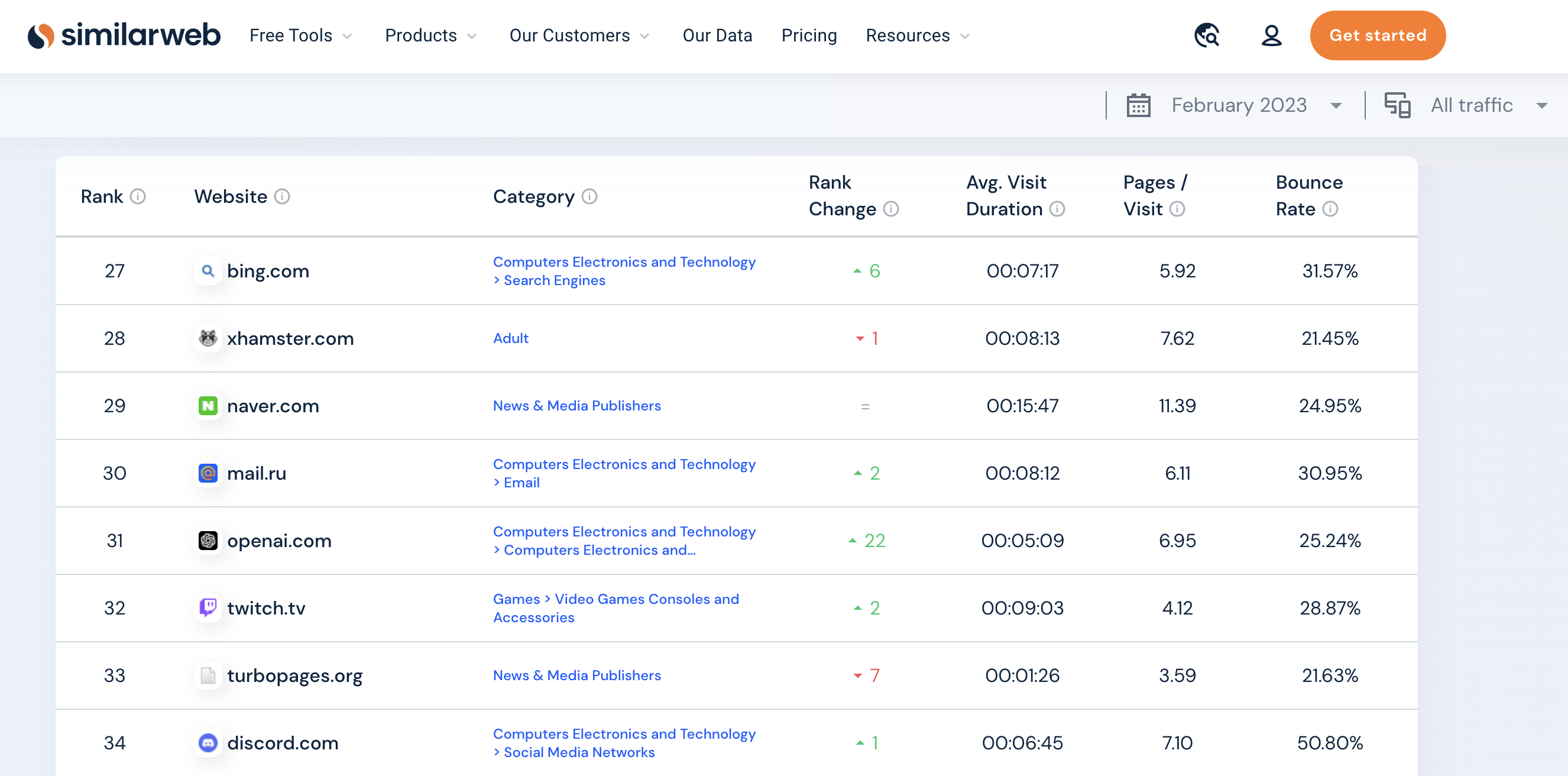Open the category link for openai.com
The width and height of the screenshot is (1568, 776).
pos(624,540)
